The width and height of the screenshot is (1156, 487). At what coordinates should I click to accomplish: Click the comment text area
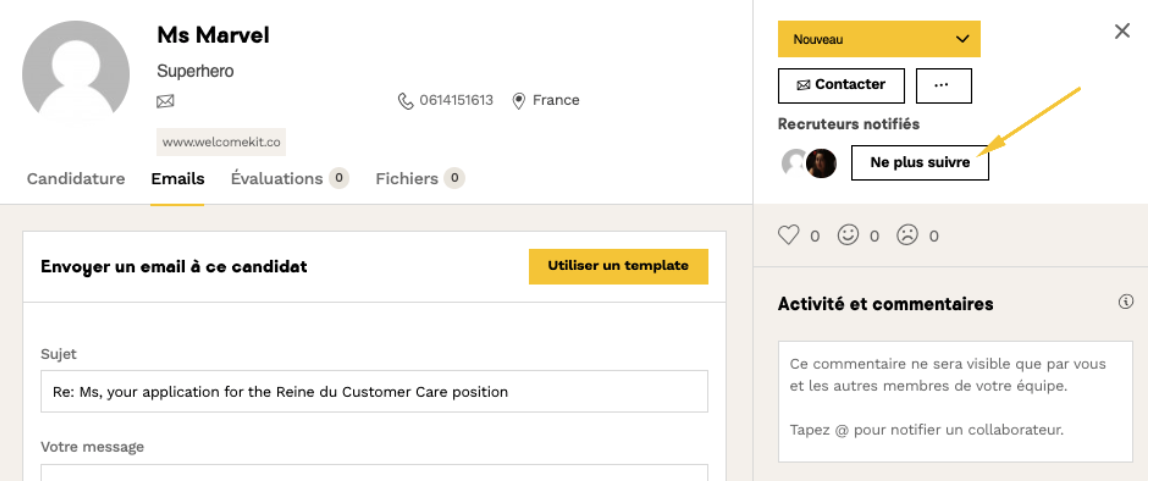954,400
